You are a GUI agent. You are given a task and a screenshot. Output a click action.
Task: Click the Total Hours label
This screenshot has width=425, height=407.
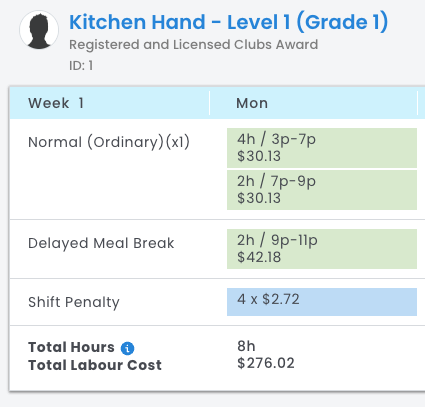pos(71,347)
